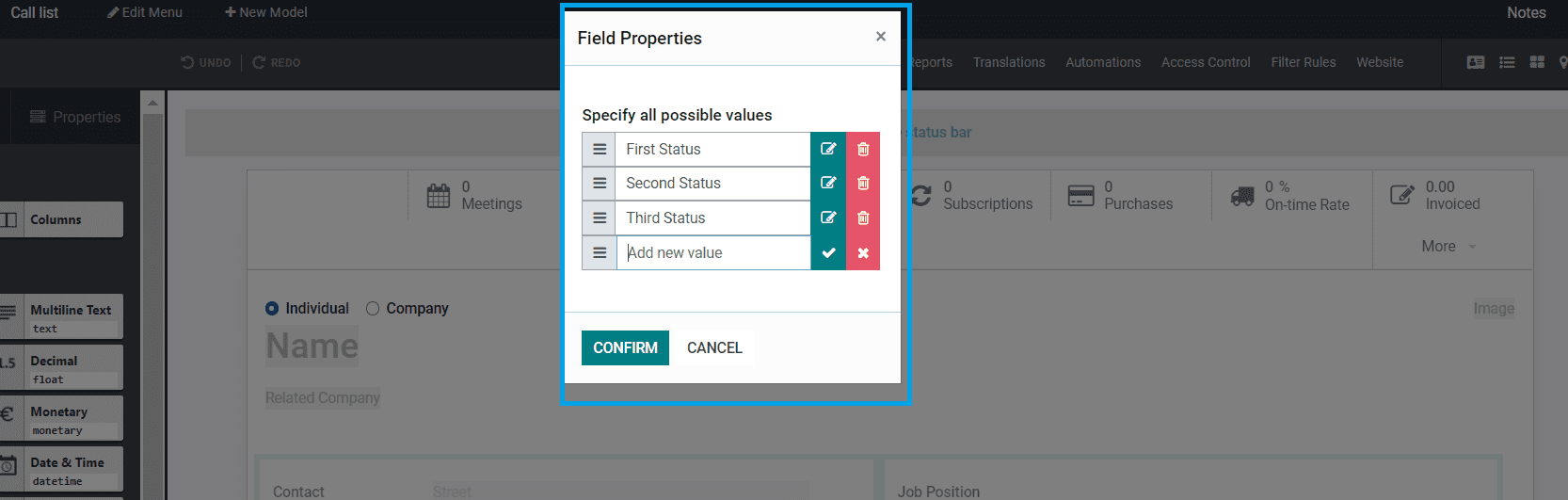Viewport: 1568px width, 500px height.
Task: Delete the Second Status value
Action: [x=863, y=184]
